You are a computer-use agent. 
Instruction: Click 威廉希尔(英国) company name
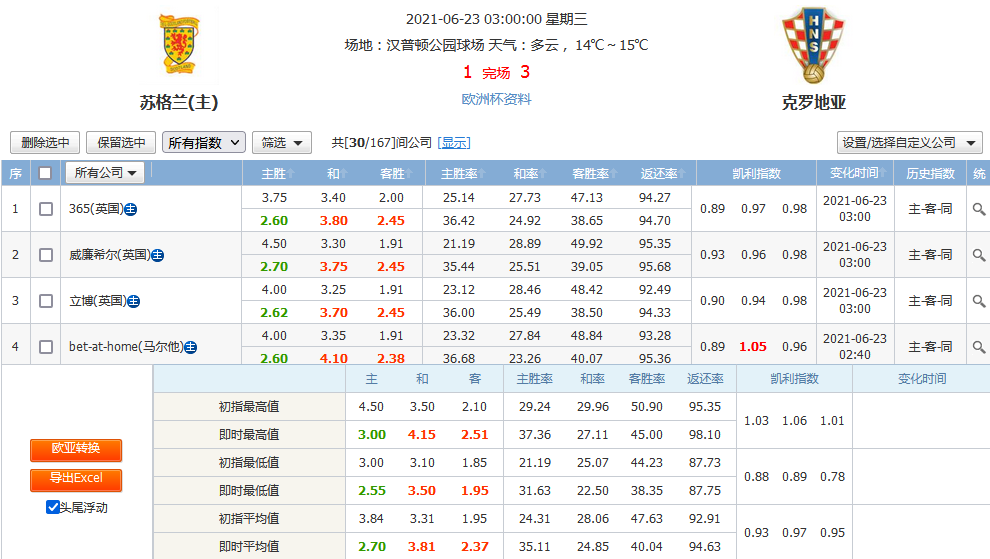pos(109,255)
